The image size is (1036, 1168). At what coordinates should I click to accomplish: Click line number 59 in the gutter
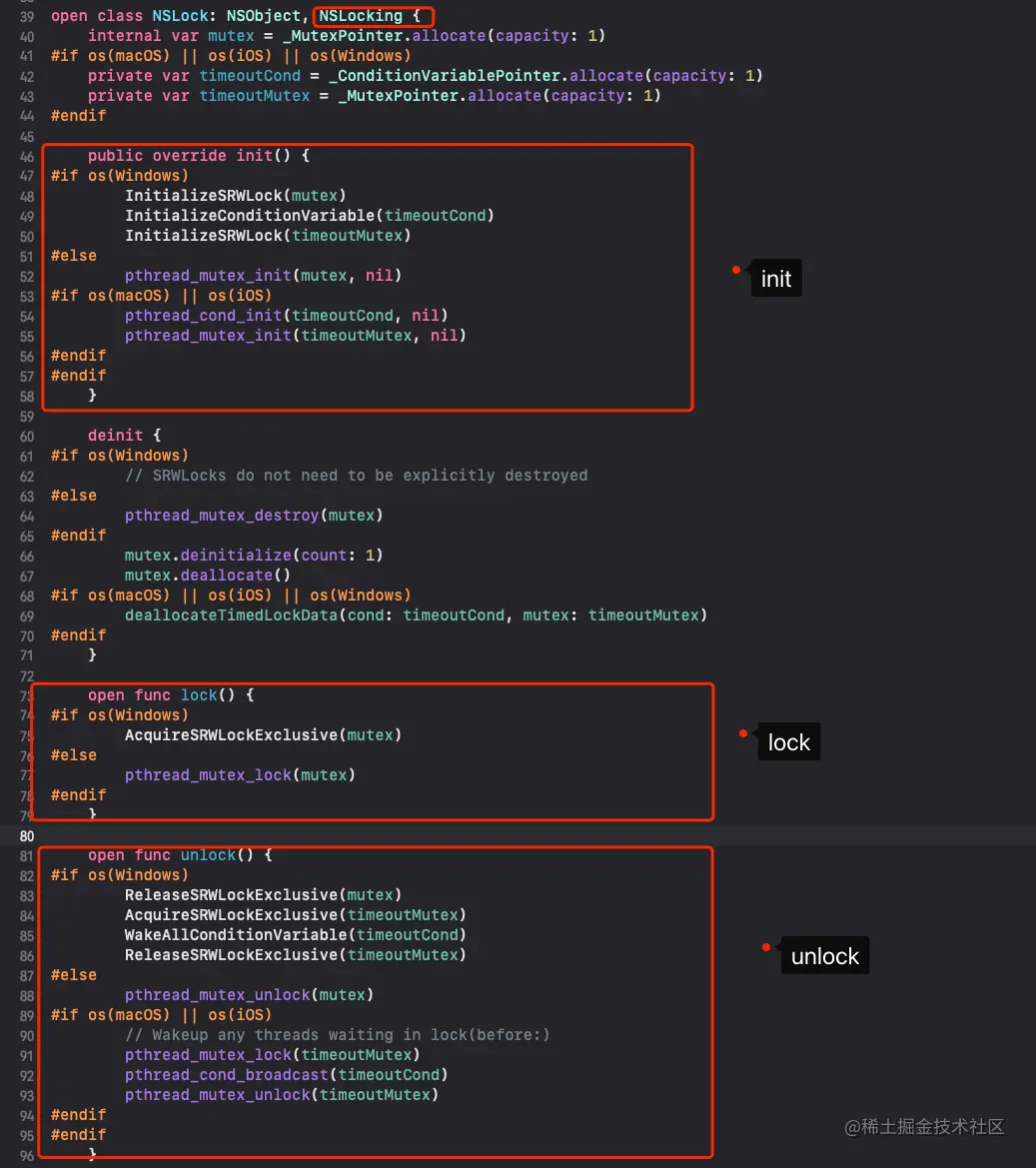point(27,417)
